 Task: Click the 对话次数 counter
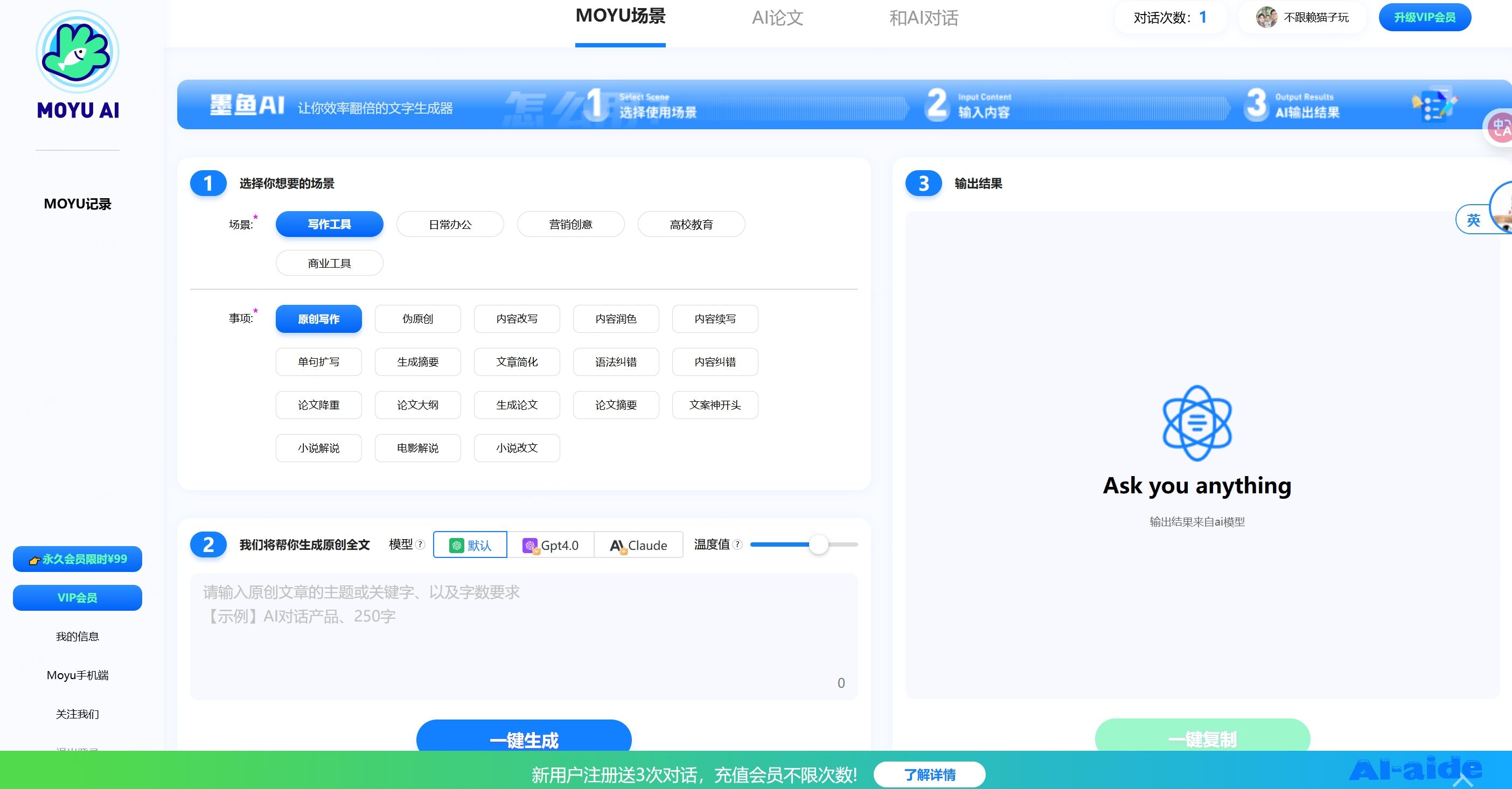[1170, 18]
